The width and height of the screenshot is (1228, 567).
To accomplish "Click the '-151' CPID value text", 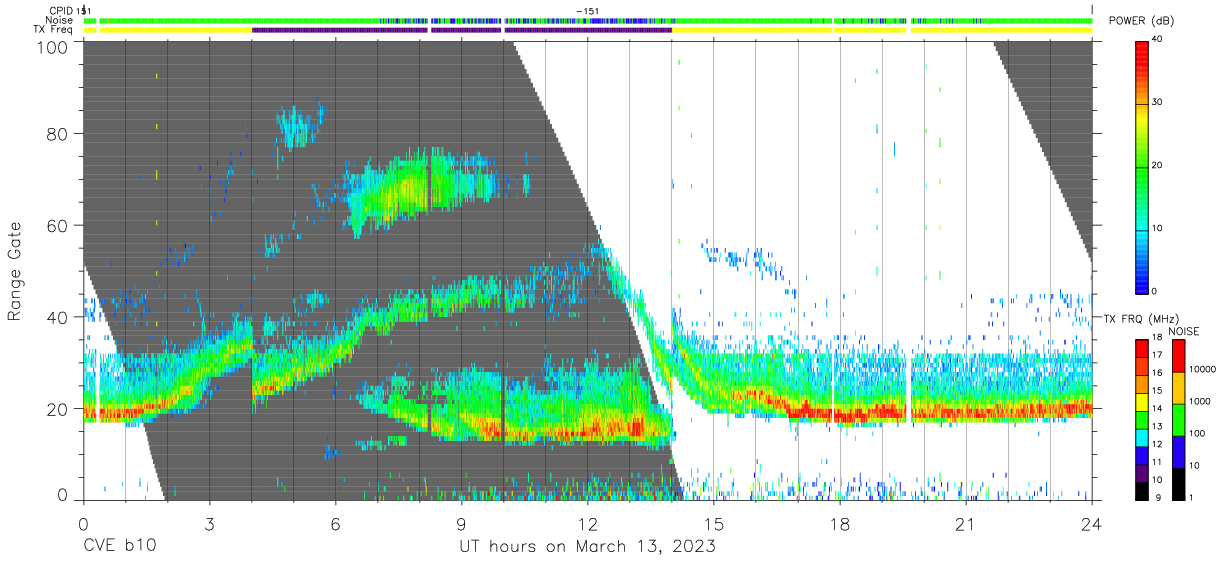I will (x=589, y=11).
